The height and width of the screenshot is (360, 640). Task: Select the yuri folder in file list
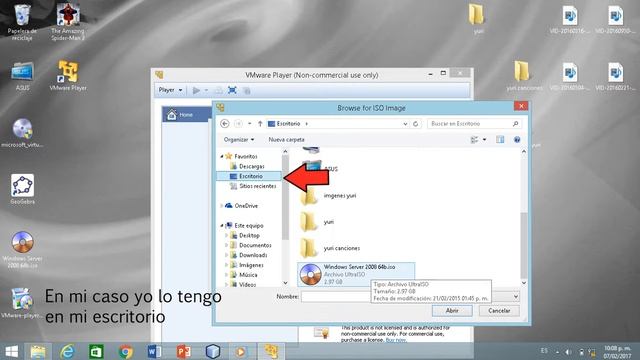[317, 222]
